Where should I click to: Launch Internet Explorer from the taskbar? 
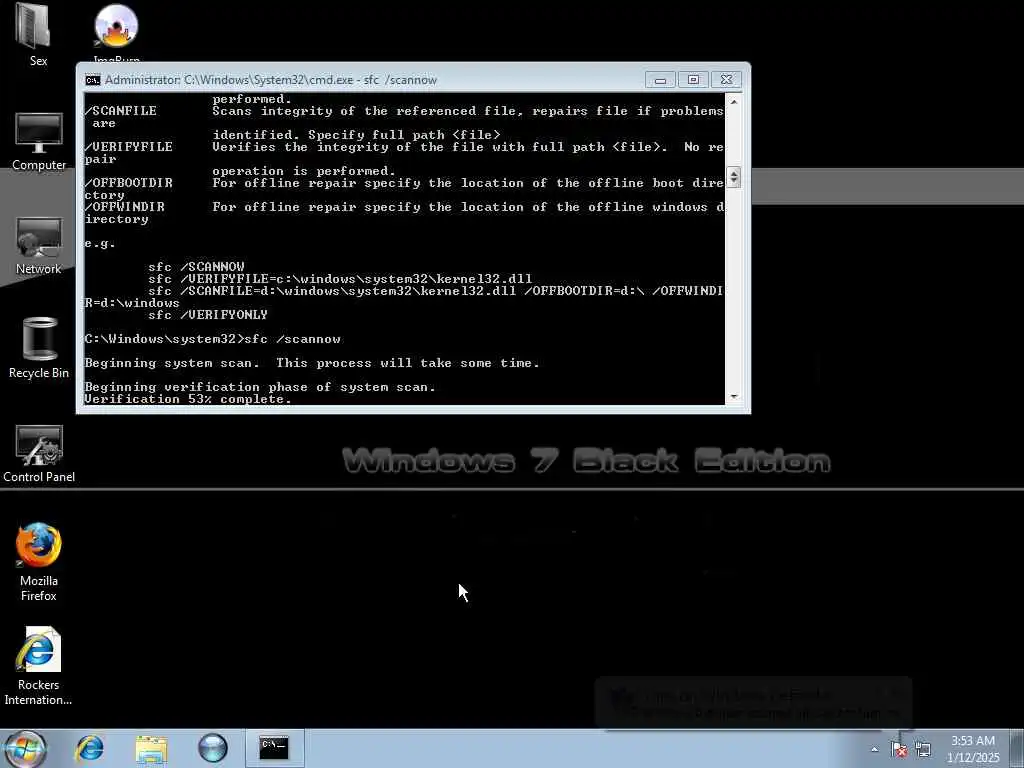pos(90,748)
